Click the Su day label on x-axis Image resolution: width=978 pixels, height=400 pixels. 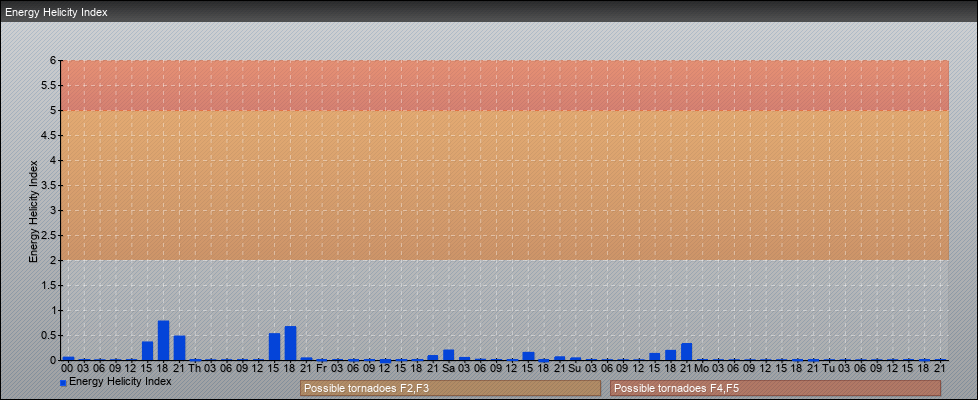pyautogui.click(x=575, y=368)
